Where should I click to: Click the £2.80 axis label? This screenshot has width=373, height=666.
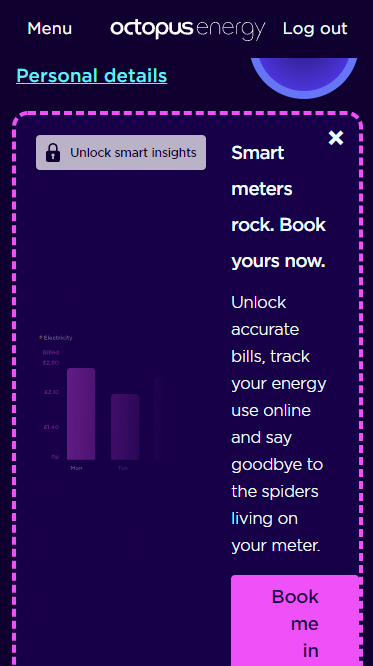51,363
